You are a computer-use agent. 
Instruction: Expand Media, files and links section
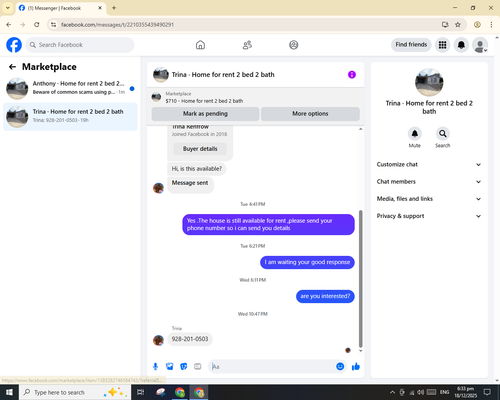pyautogui.click(x=429, y=199)
